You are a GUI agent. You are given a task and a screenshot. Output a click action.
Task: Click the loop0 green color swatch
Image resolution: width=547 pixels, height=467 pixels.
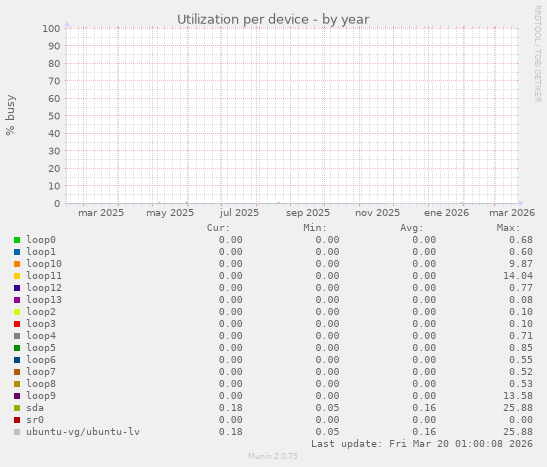coord(17,240)
